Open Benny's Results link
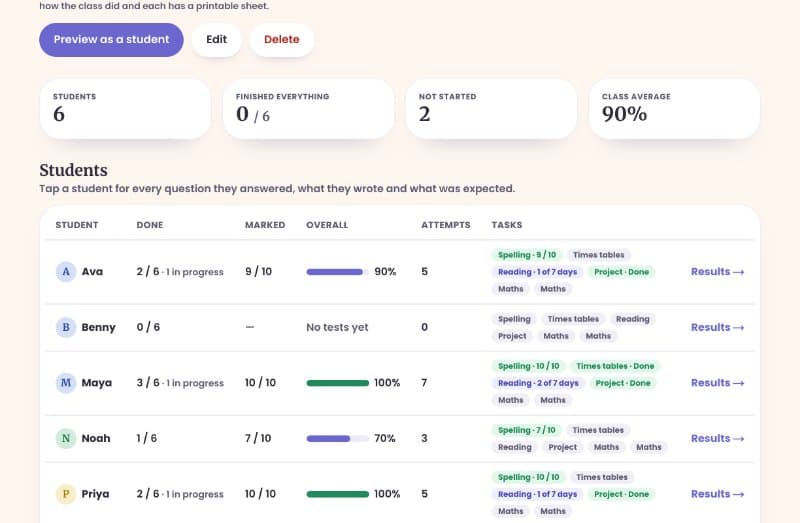The height and width of the screenshot is (523, 800). 717,327
